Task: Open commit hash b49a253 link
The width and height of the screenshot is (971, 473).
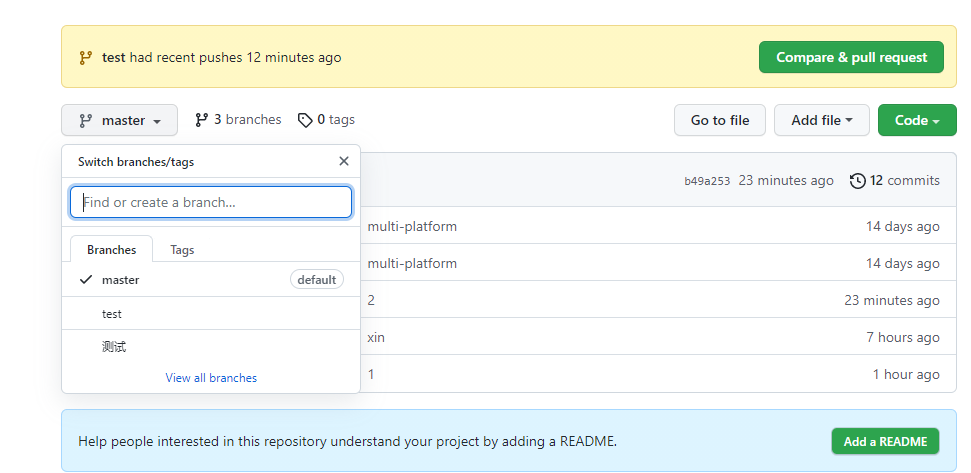Action: tap(707, 181)
